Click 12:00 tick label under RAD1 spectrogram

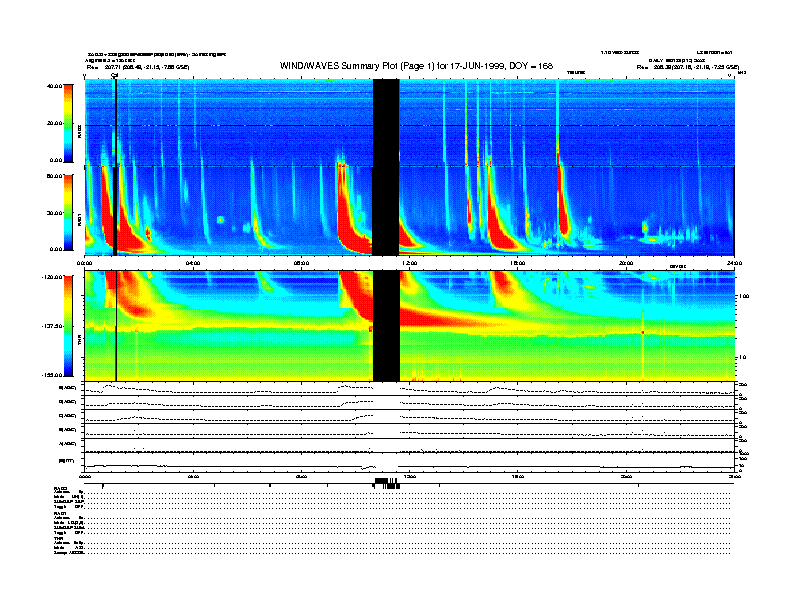click(x=410, y=263)
